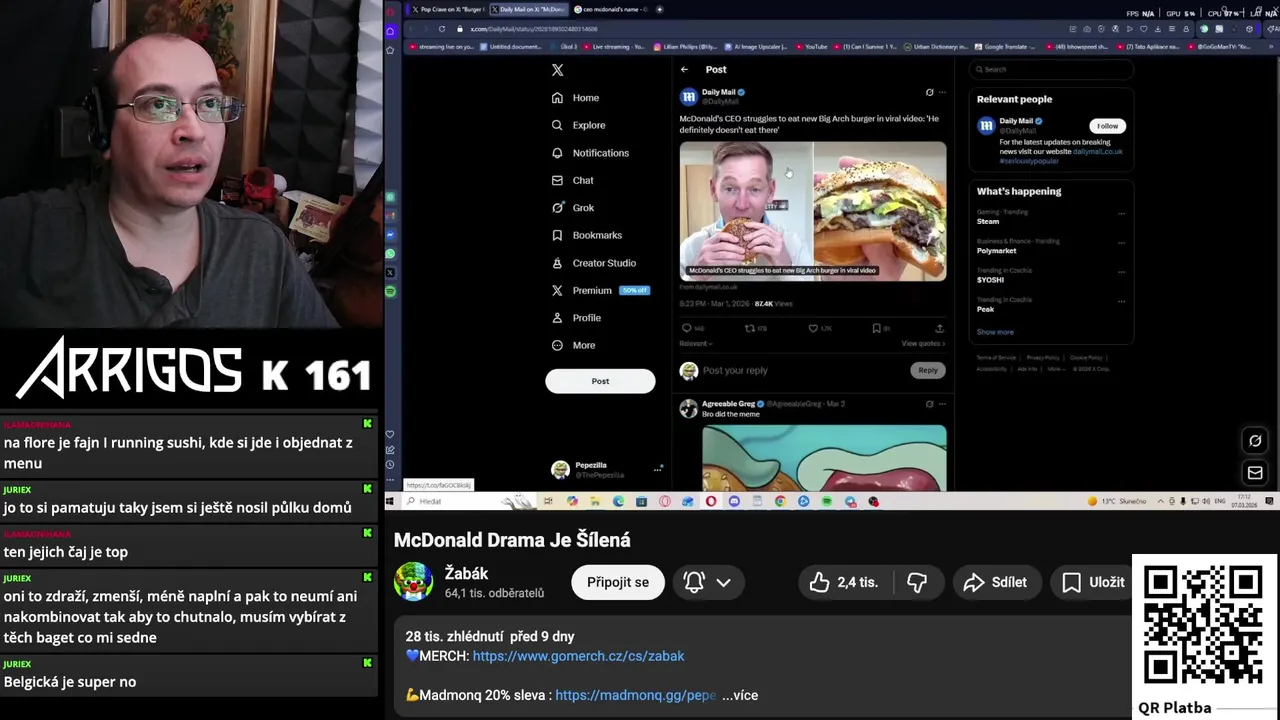The width and height of the screenshot is (1280, 720).
Task: Open Žabák channel avatar
Action: [414, 582]
